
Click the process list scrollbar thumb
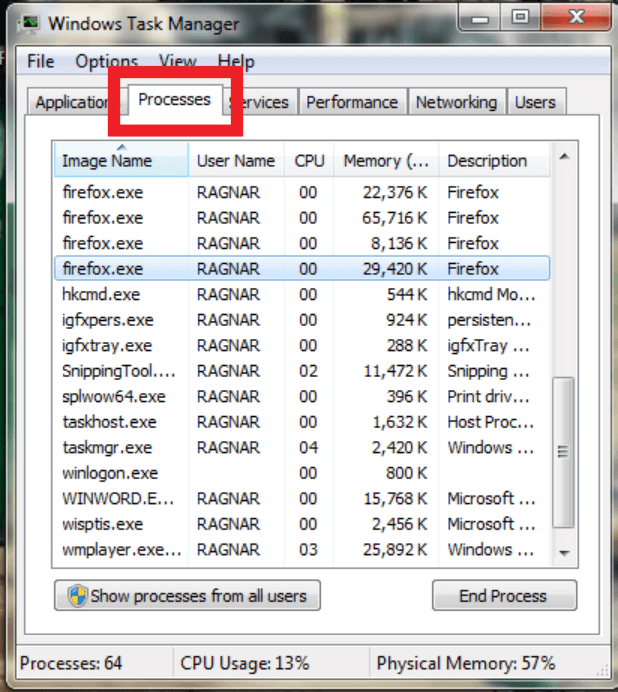click(x=563, y=452)
